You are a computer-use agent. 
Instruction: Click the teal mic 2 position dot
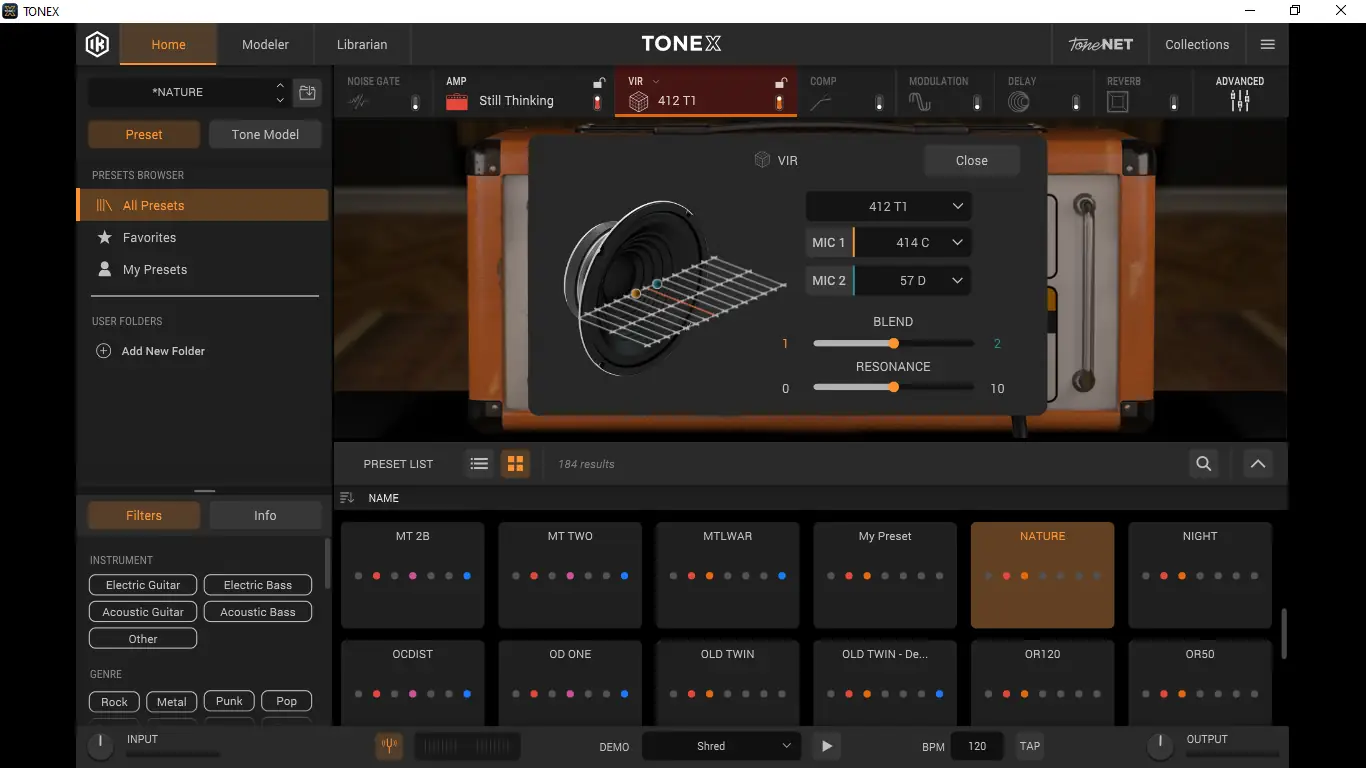click(657, 284)
